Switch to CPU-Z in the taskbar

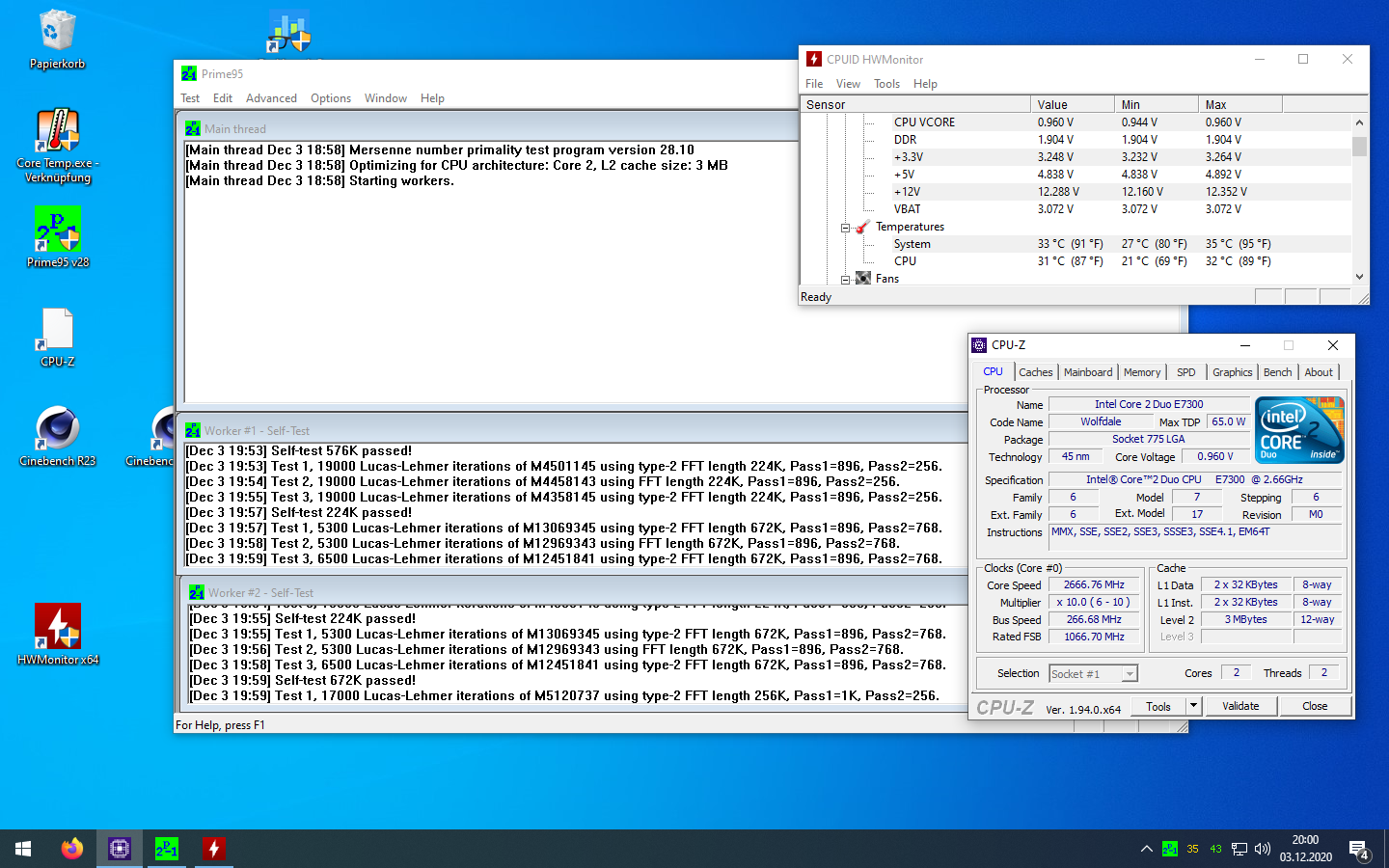click(x=119, y=849)
